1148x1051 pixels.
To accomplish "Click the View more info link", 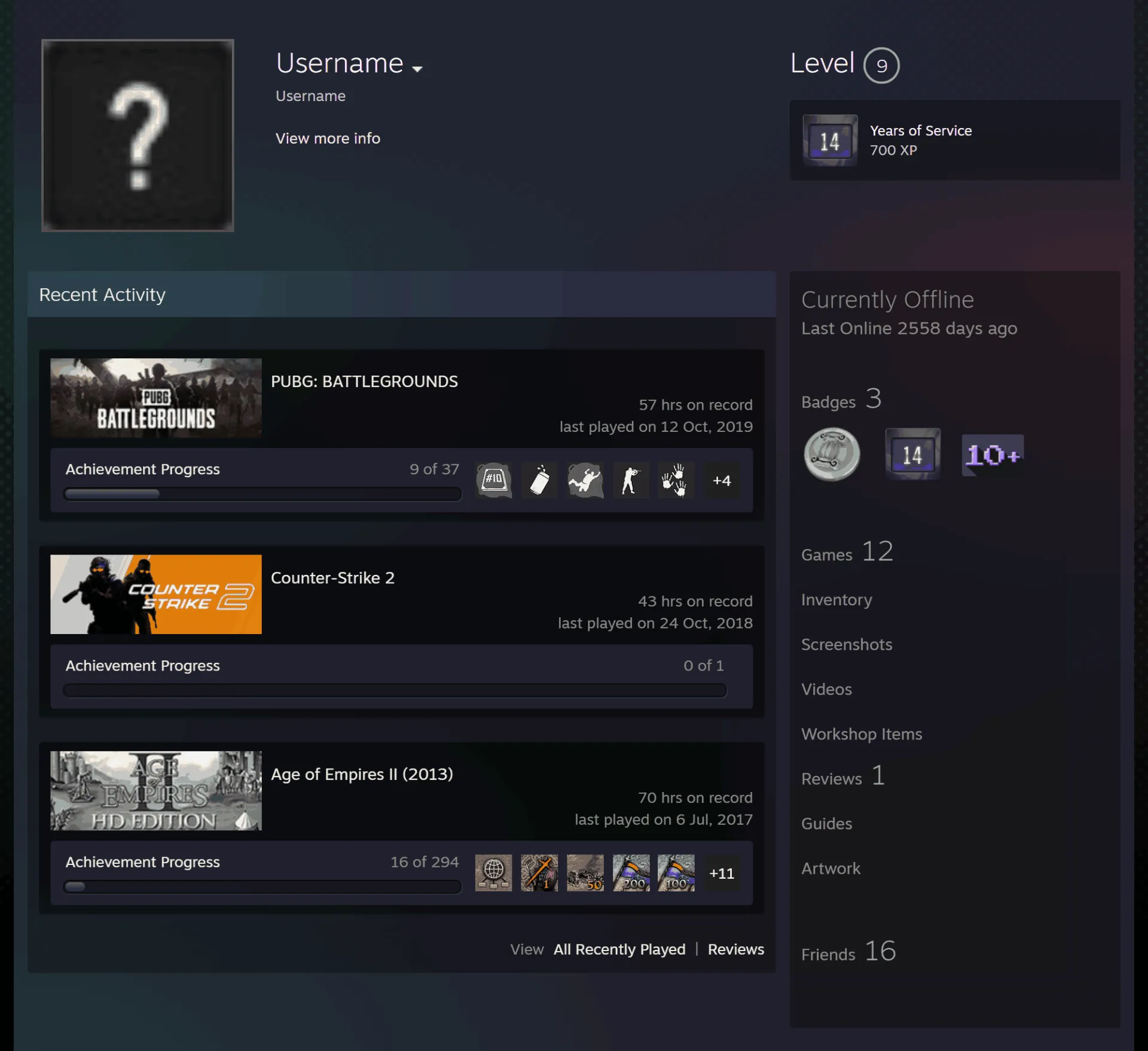I will pos(328,138).
